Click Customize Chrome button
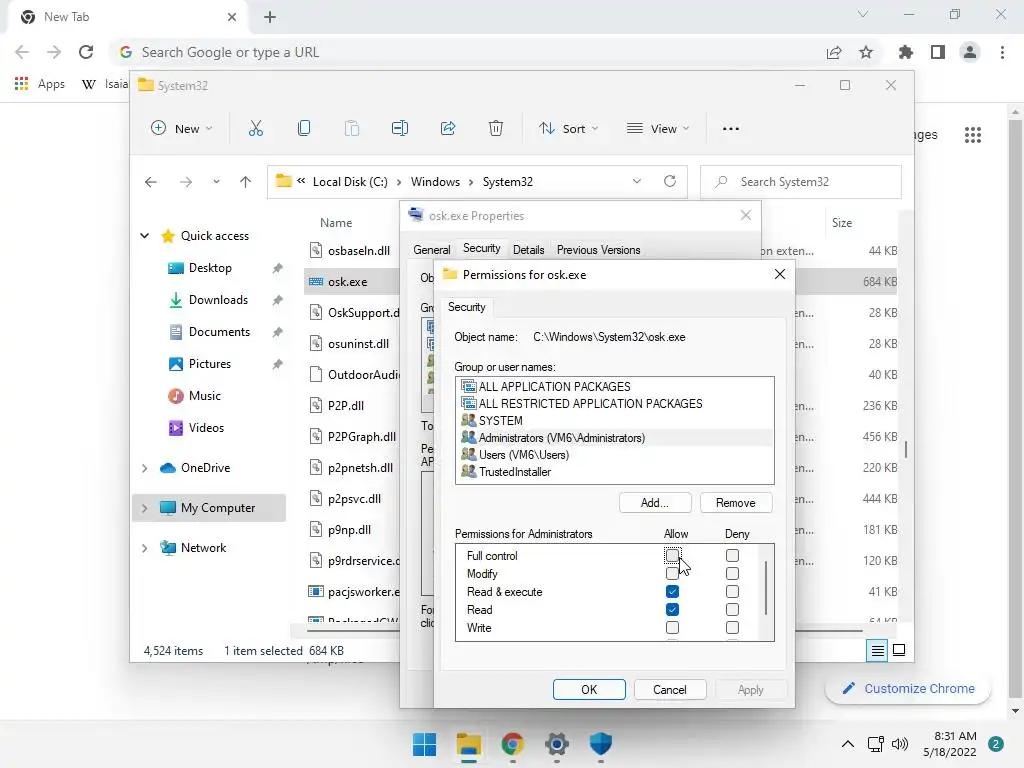Screen dimensions: 1024x768 click(x=908, y=688)
